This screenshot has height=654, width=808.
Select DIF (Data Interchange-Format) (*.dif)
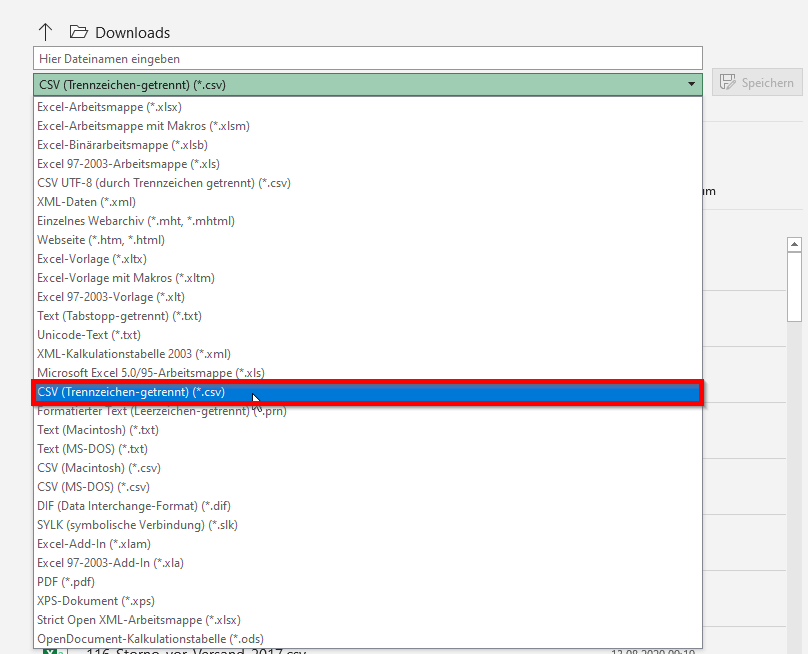point(367,506)
